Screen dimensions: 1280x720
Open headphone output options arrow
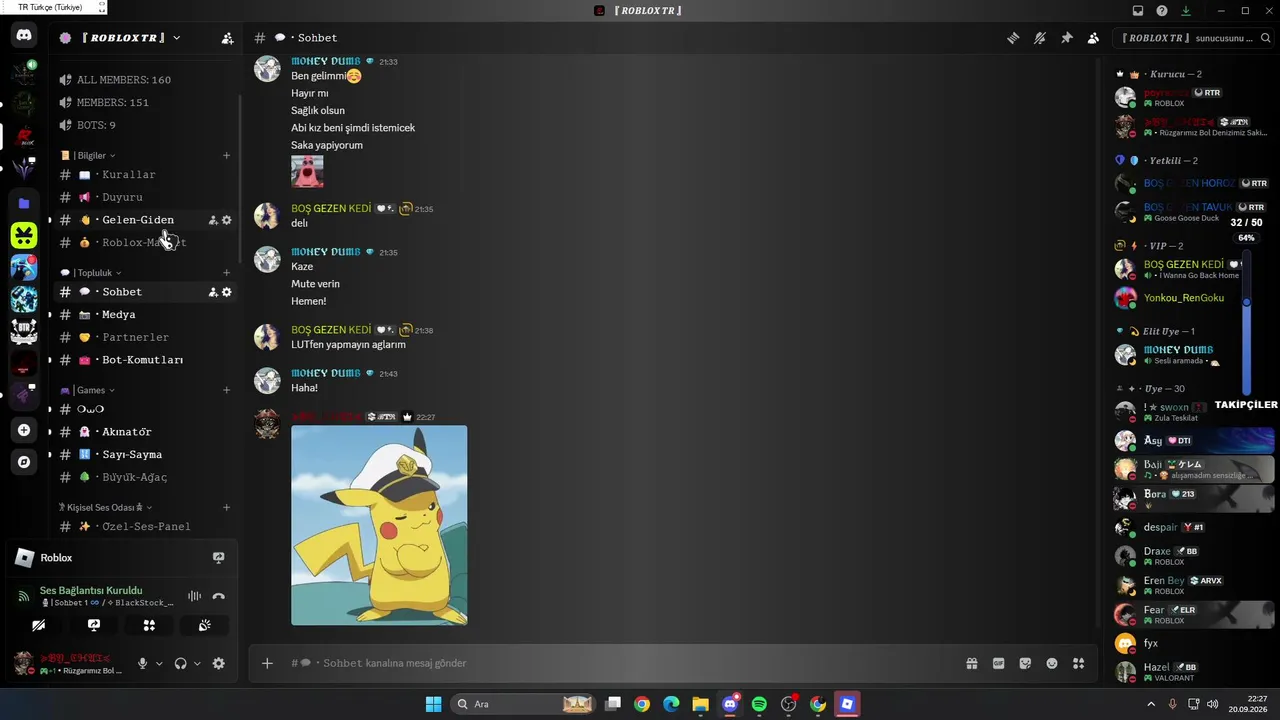pyautogui.click(x=197, y=663)
